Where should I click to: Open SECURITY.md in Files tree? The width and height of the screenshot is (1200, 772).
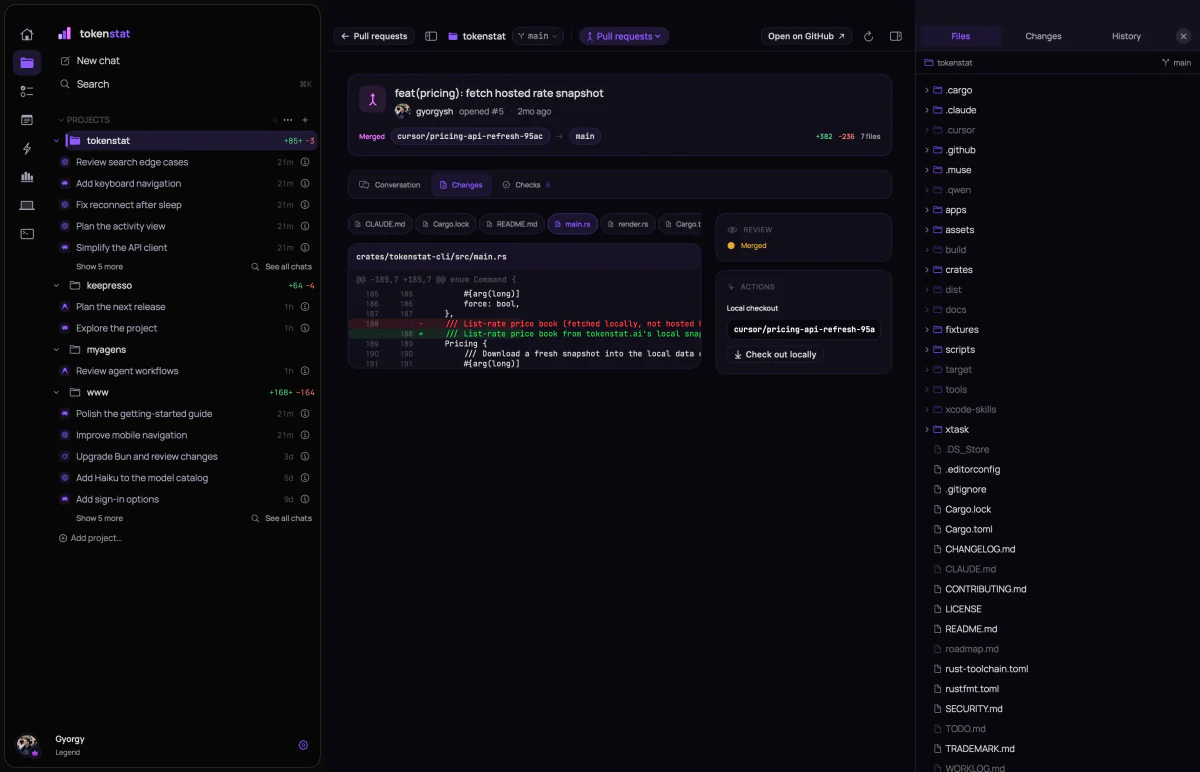coord(973,709)
